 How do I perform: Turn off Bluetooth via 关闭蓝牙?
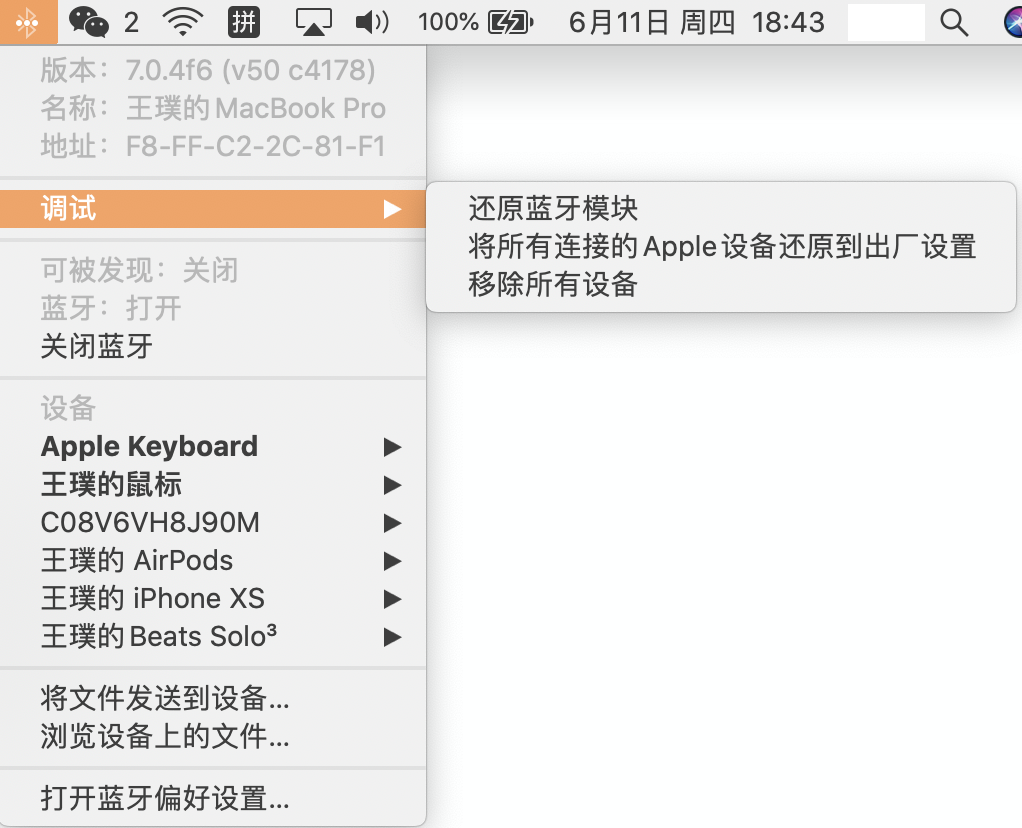point(97,346)
